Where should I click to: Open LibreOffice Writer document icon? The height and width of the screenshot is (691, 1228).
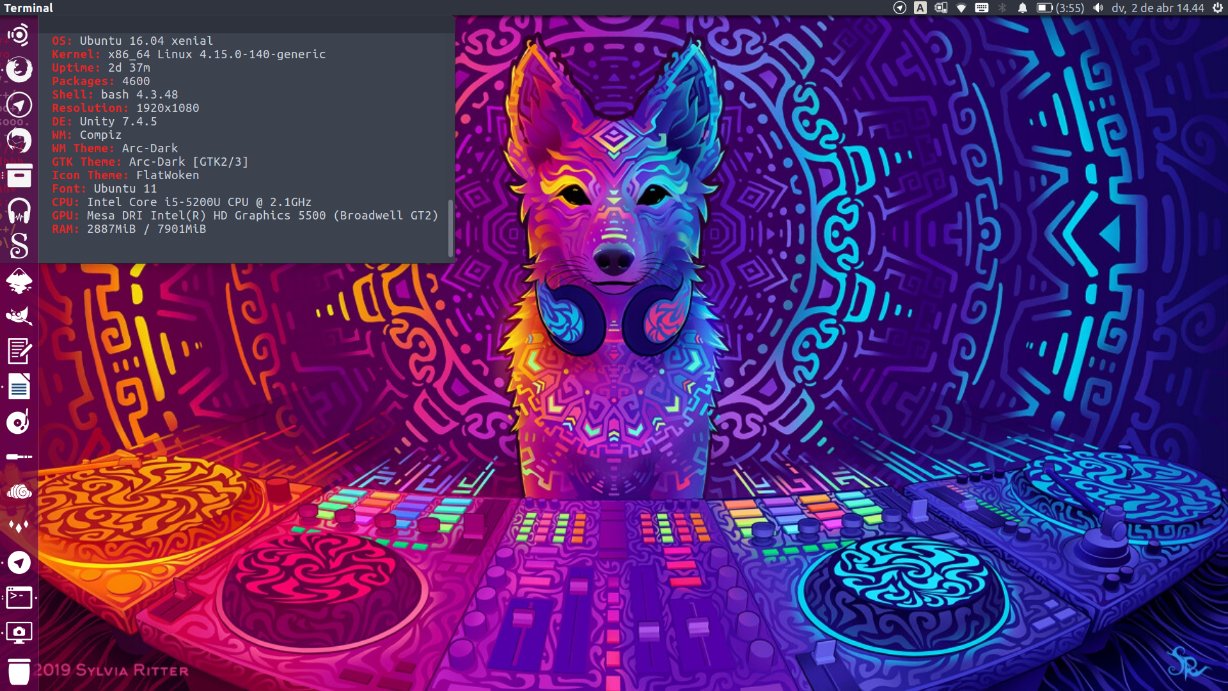click(18, 386)
